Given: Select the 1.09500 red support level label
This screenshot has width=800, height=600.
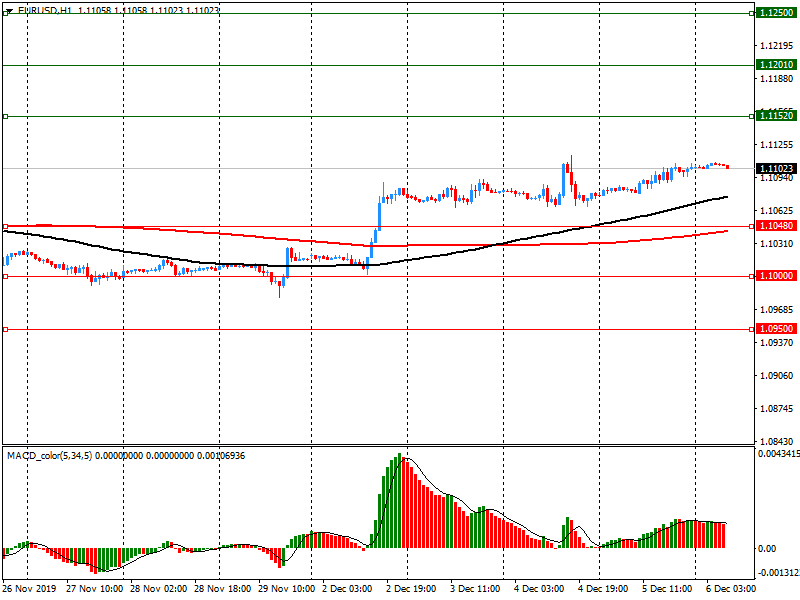Looking at the screenshot, I should tap(777, 329).
